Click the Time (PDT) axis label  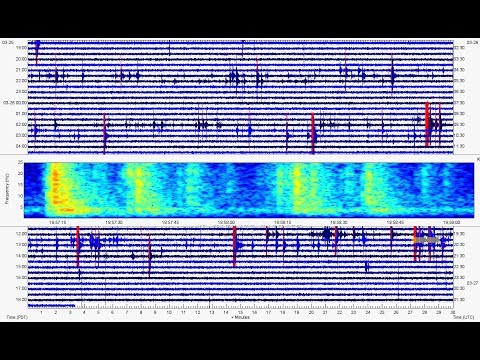point(17,317)
